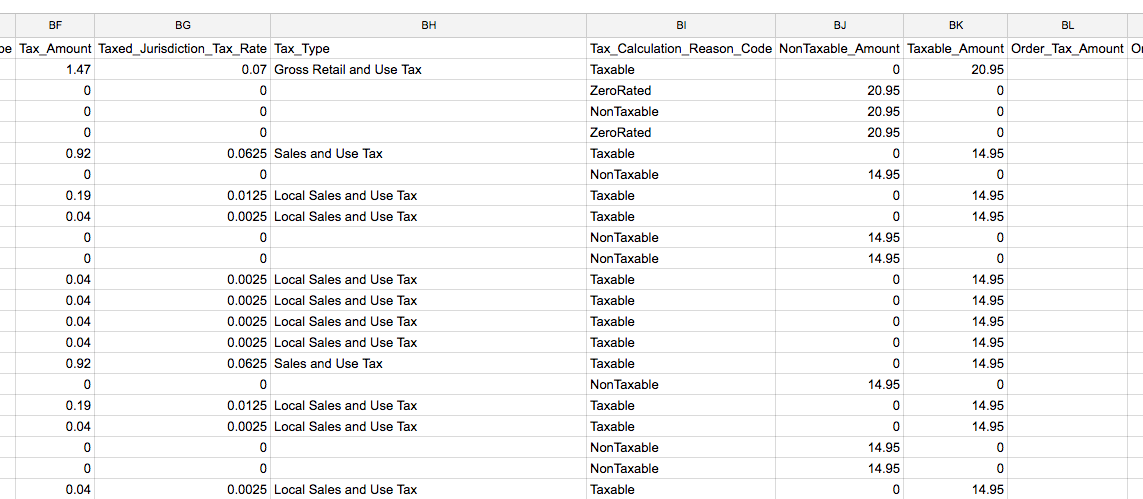Select the NonTaxable_Amount 0 in the Gross Retail row
This screenshot has height=499, width=1143.
coord(839,70)
